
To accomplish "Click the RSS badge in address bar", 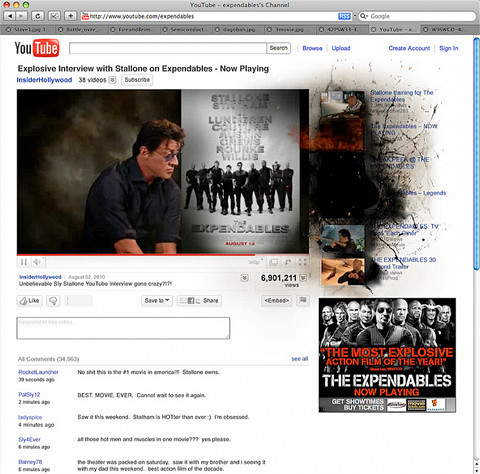I will point(344,16).
